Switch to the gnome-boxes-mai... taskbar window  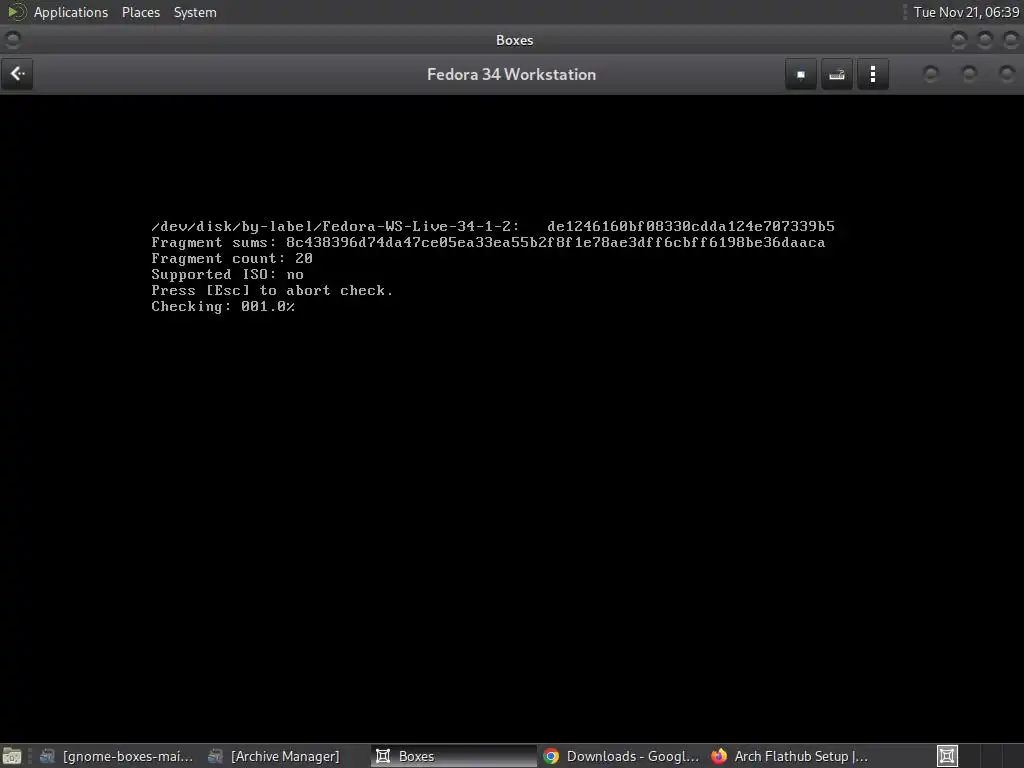[116, 756]
